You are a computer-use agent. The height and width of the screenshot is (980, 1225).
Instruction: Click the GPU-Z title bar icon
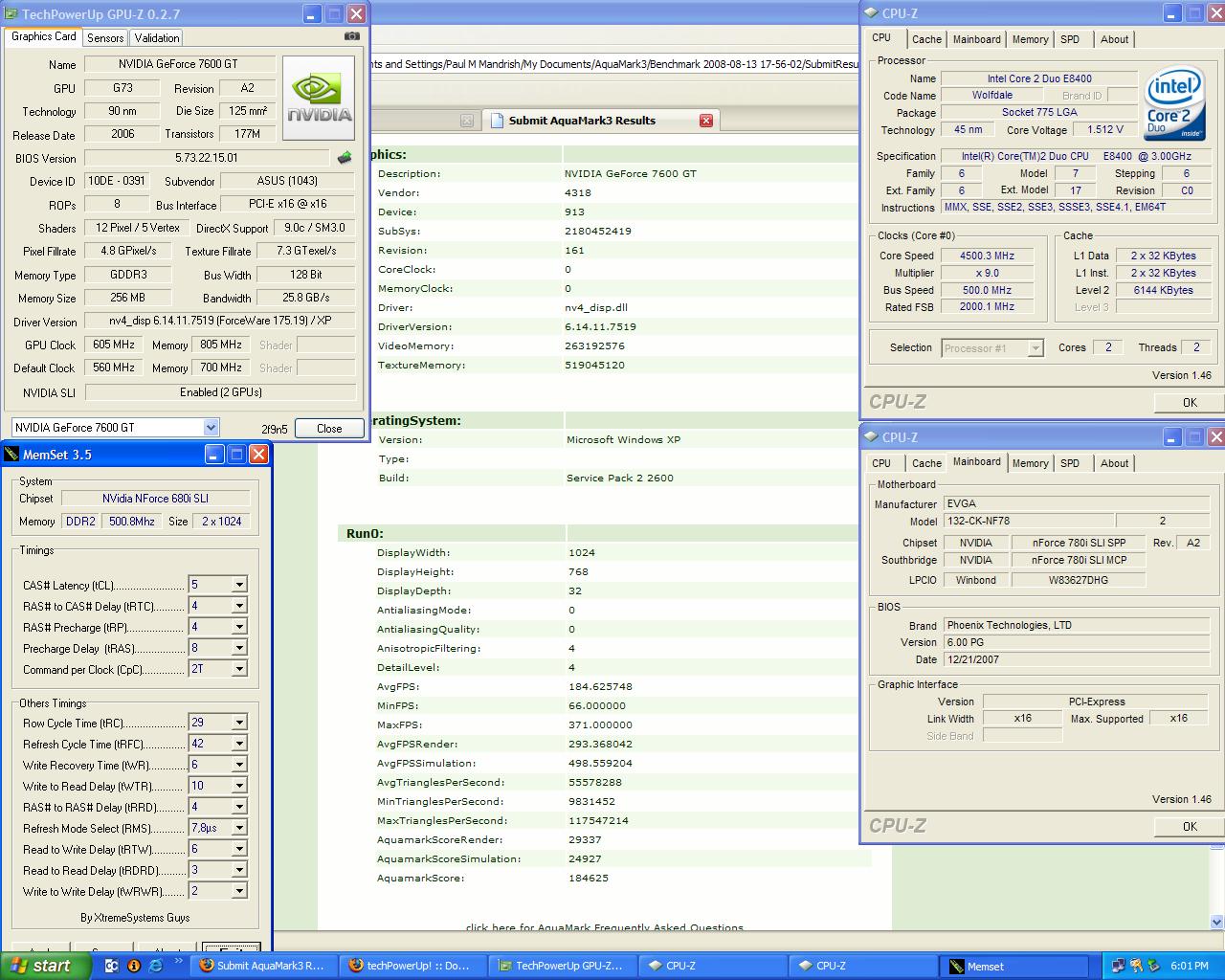[x=11, y=13]
